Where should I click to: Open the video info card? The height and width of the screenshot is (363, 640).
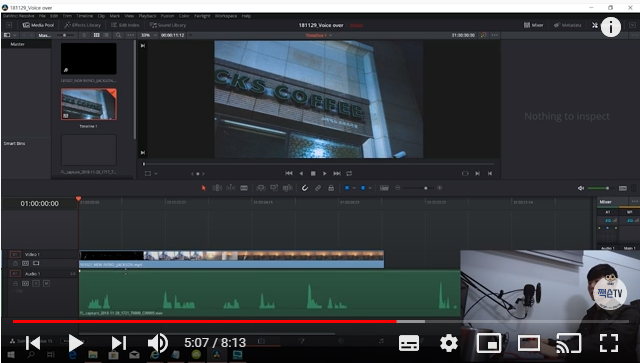click(x=611, y=27)
